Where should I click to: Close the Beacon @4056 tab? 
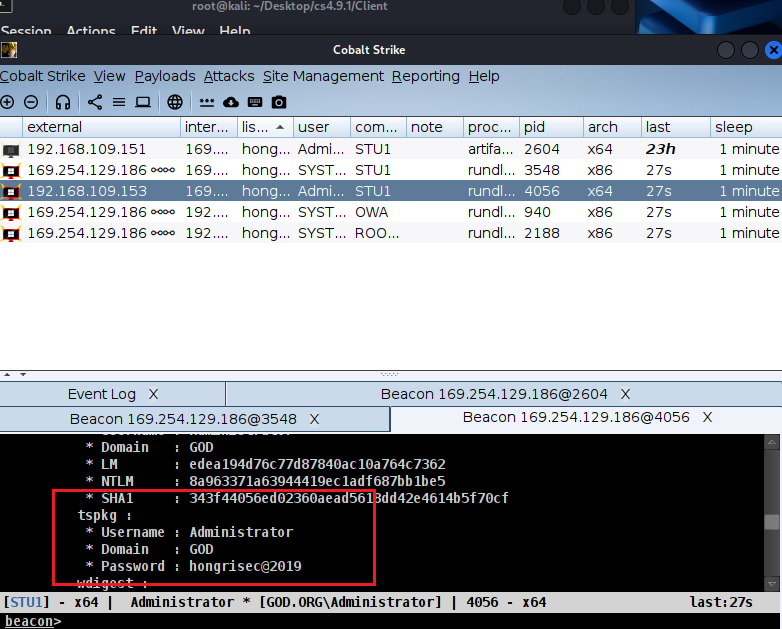pyautogui.click(x=707, y=417)
